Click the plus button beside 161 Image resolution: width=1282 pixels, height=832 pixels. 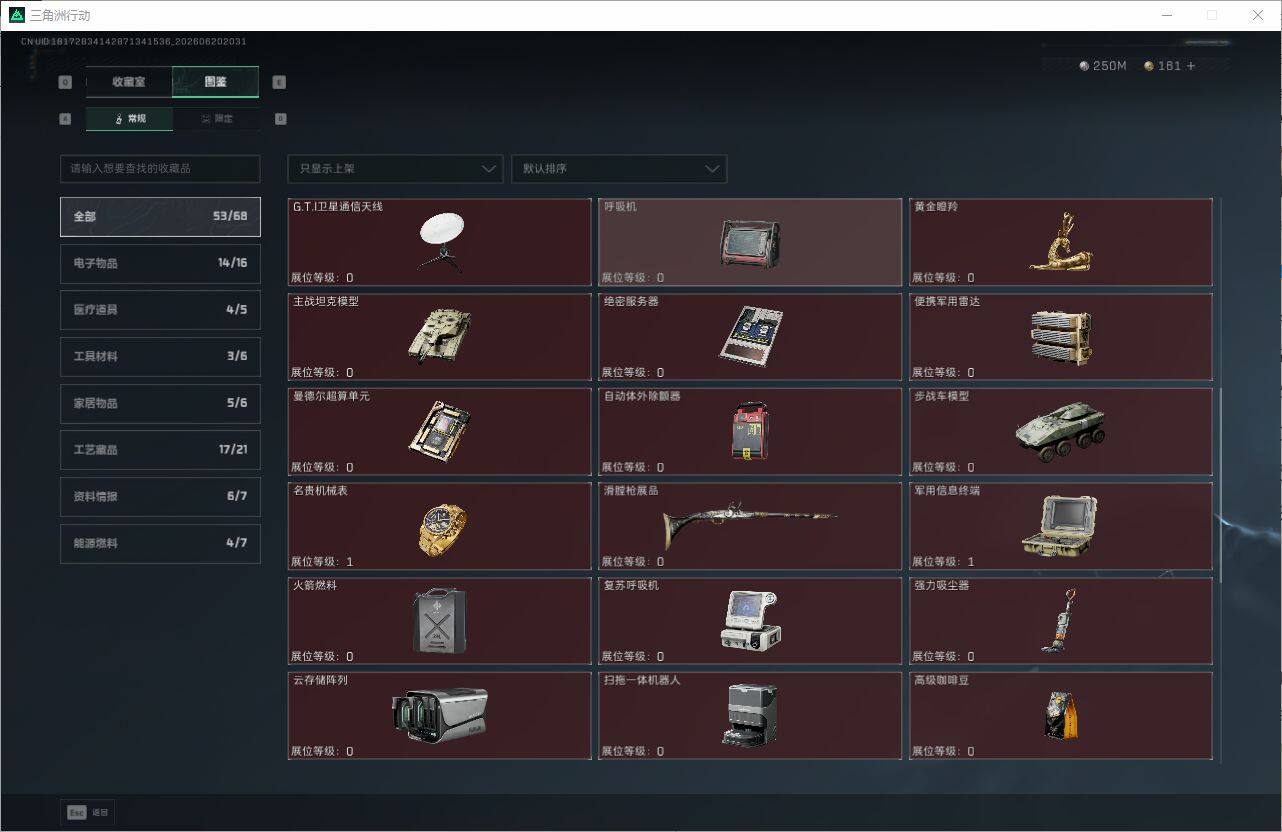1190,66
